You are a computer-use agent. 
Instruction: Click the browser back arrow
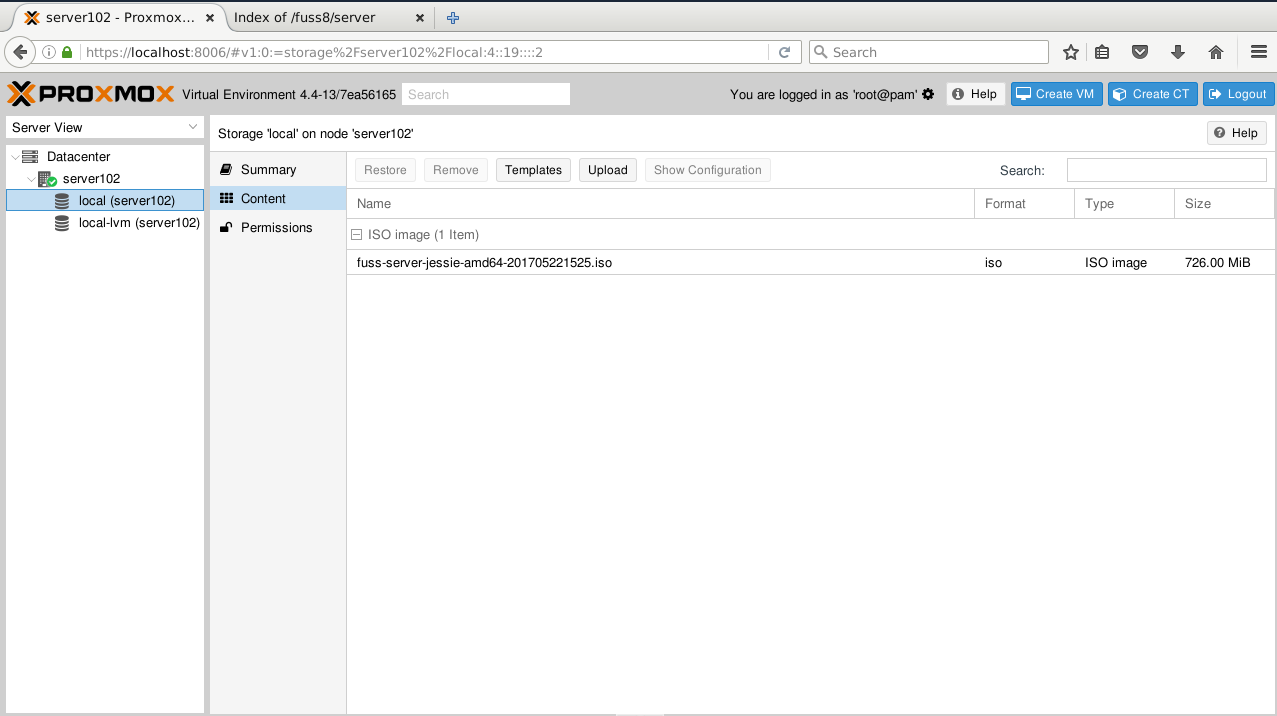point(21,52)
